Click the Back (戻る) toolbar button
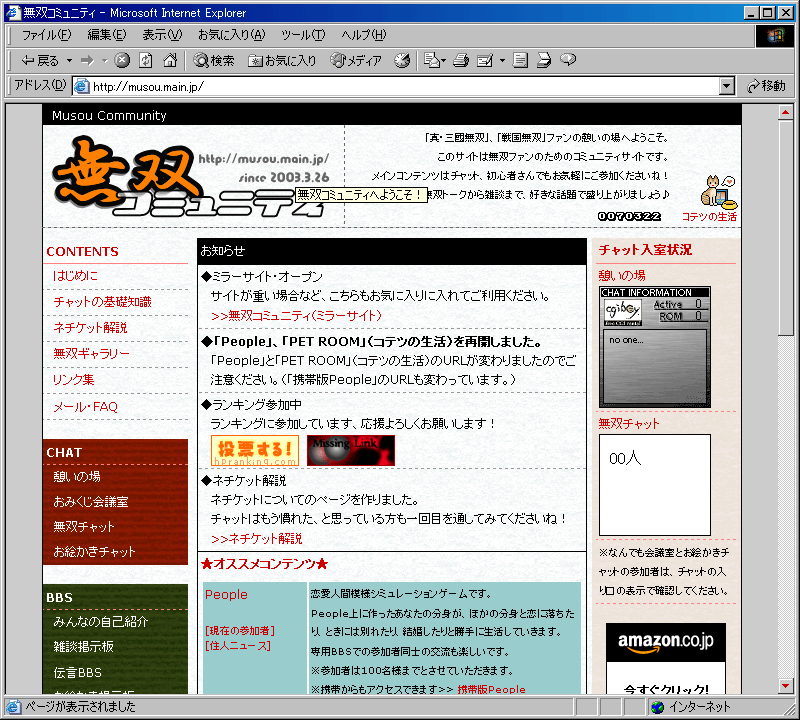 click(40, 61)
